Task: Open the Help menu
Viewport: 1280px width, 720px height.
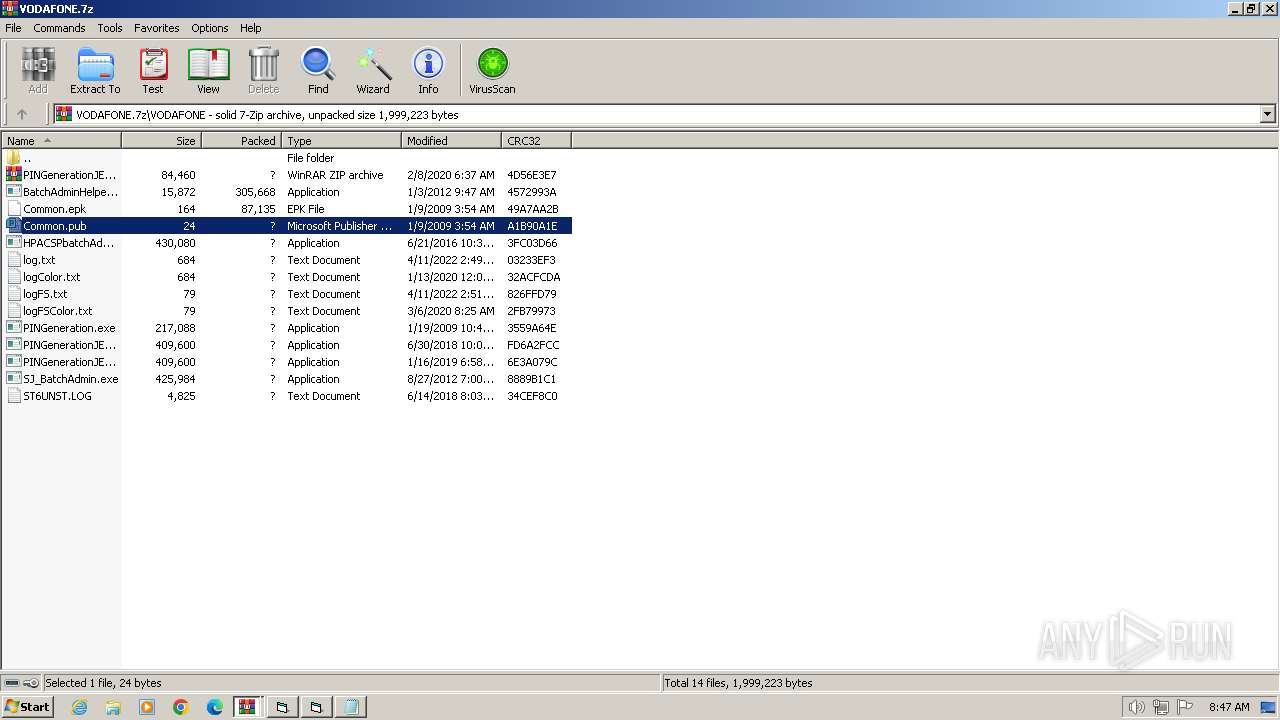Action: [251, 28]
